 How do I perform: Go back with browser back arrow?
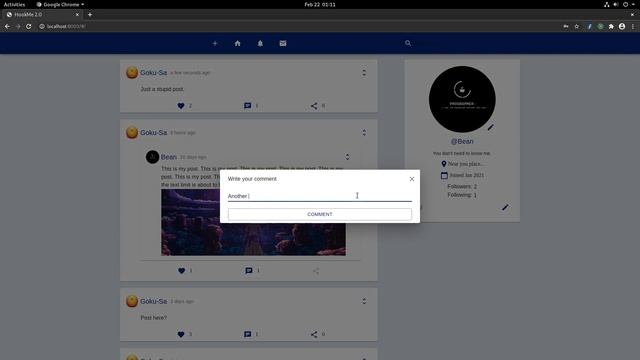[7, 26]
